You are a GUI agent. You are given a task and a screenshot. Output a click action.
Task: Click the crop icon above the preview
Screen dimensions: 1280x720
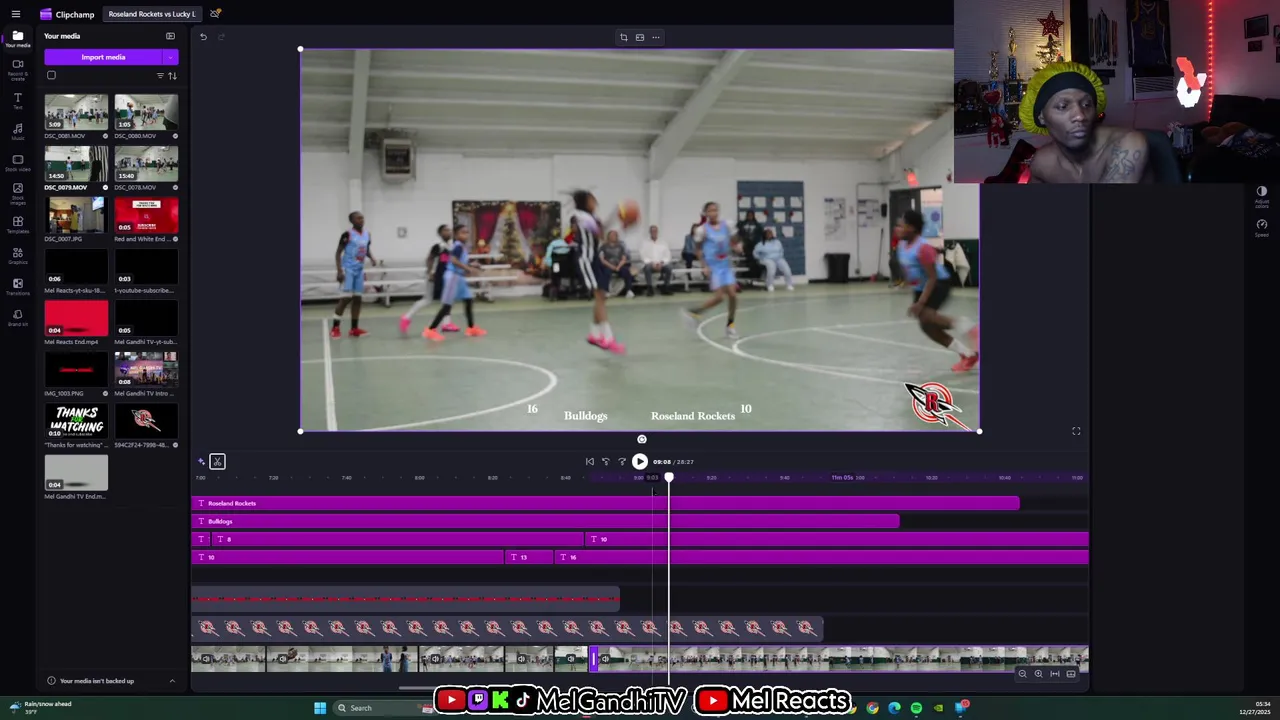pyautogui.click(x=624, y=37)
